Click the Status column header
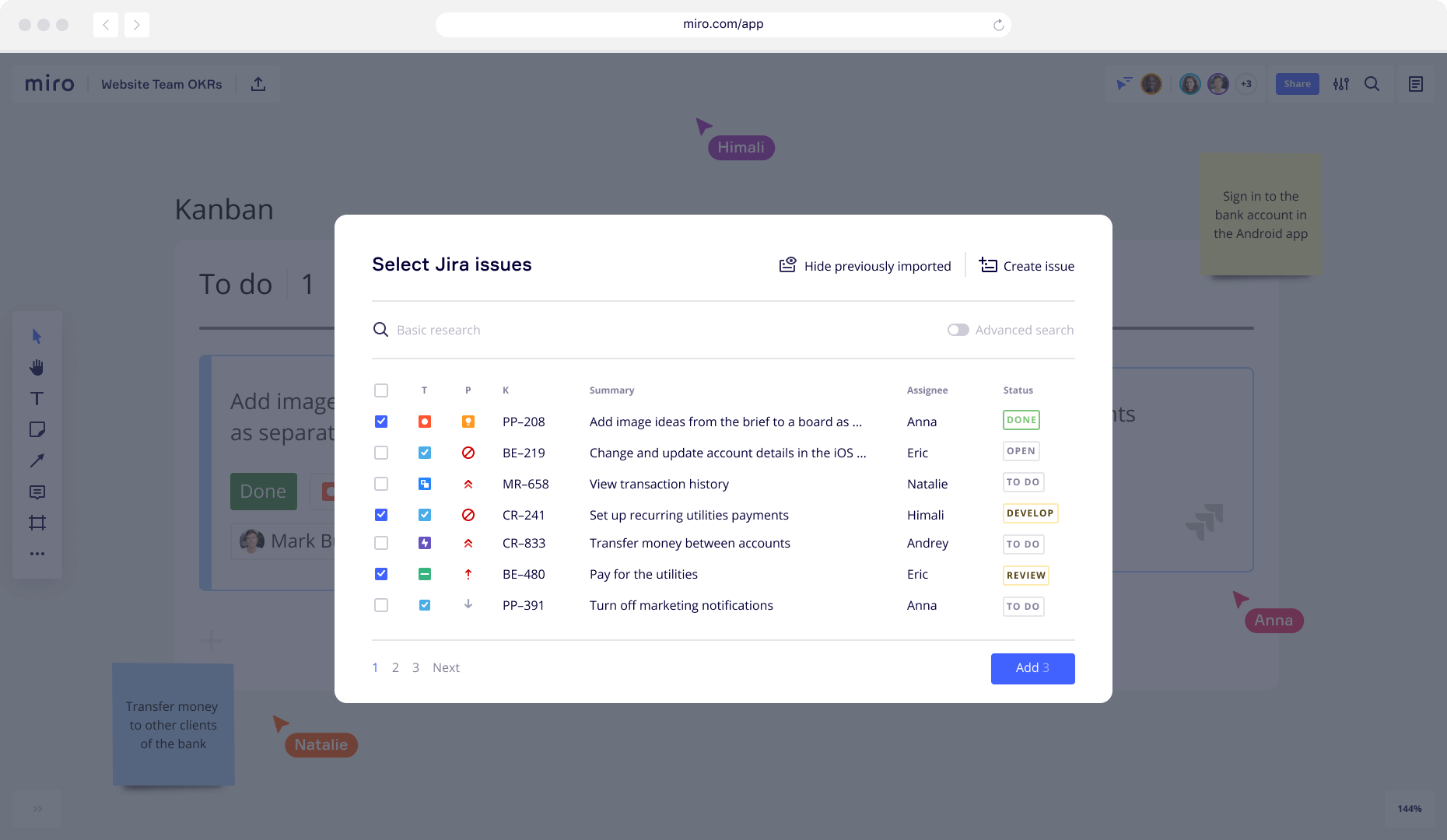Image resolution: width=1447 pixels, height=840 pixels. coord(1018,390)
